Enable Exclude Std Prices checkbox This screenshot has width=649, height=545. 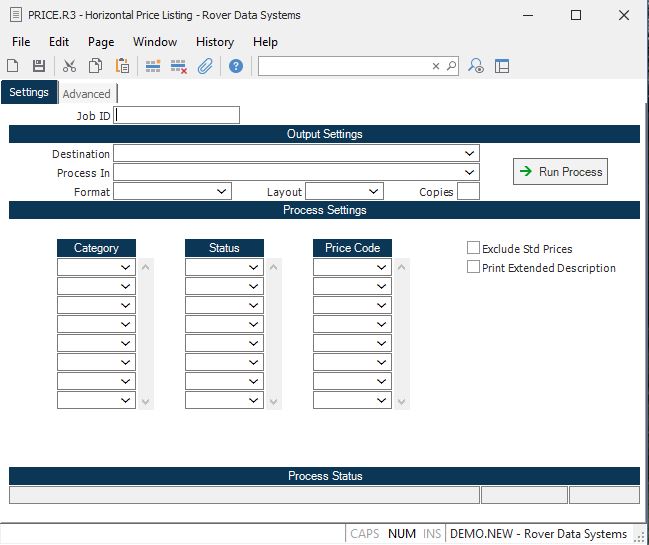pos(474,248)
